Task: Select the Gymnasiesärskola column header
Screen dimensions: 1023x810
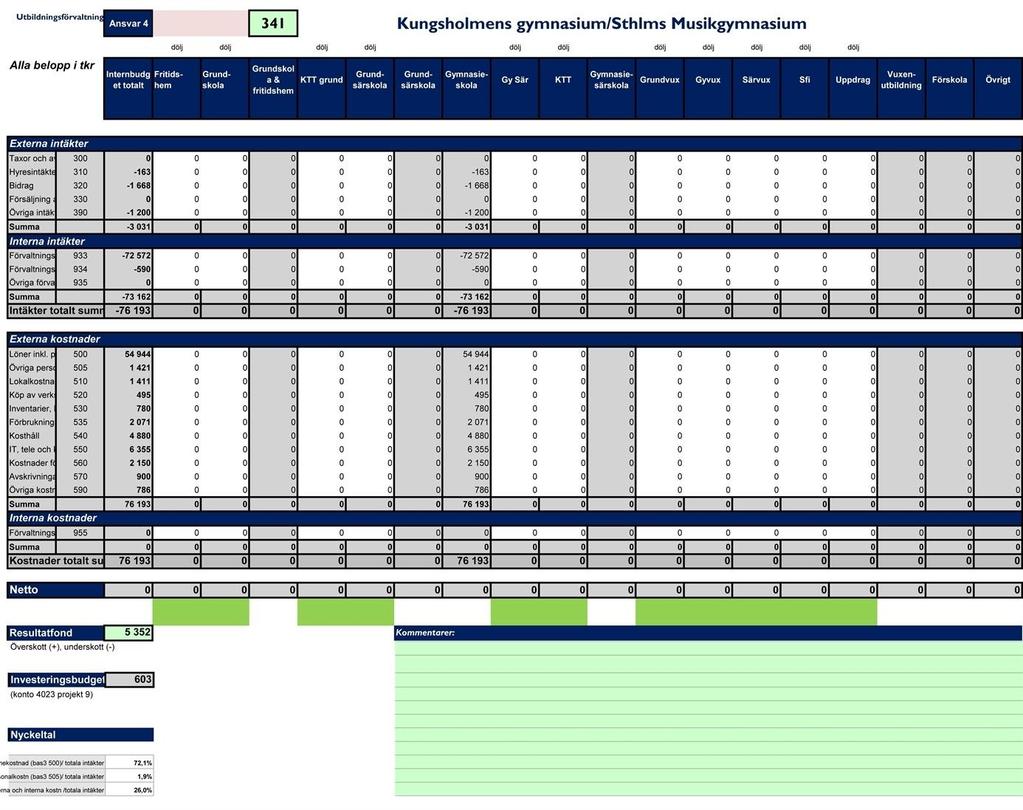Action: point(611,88)
